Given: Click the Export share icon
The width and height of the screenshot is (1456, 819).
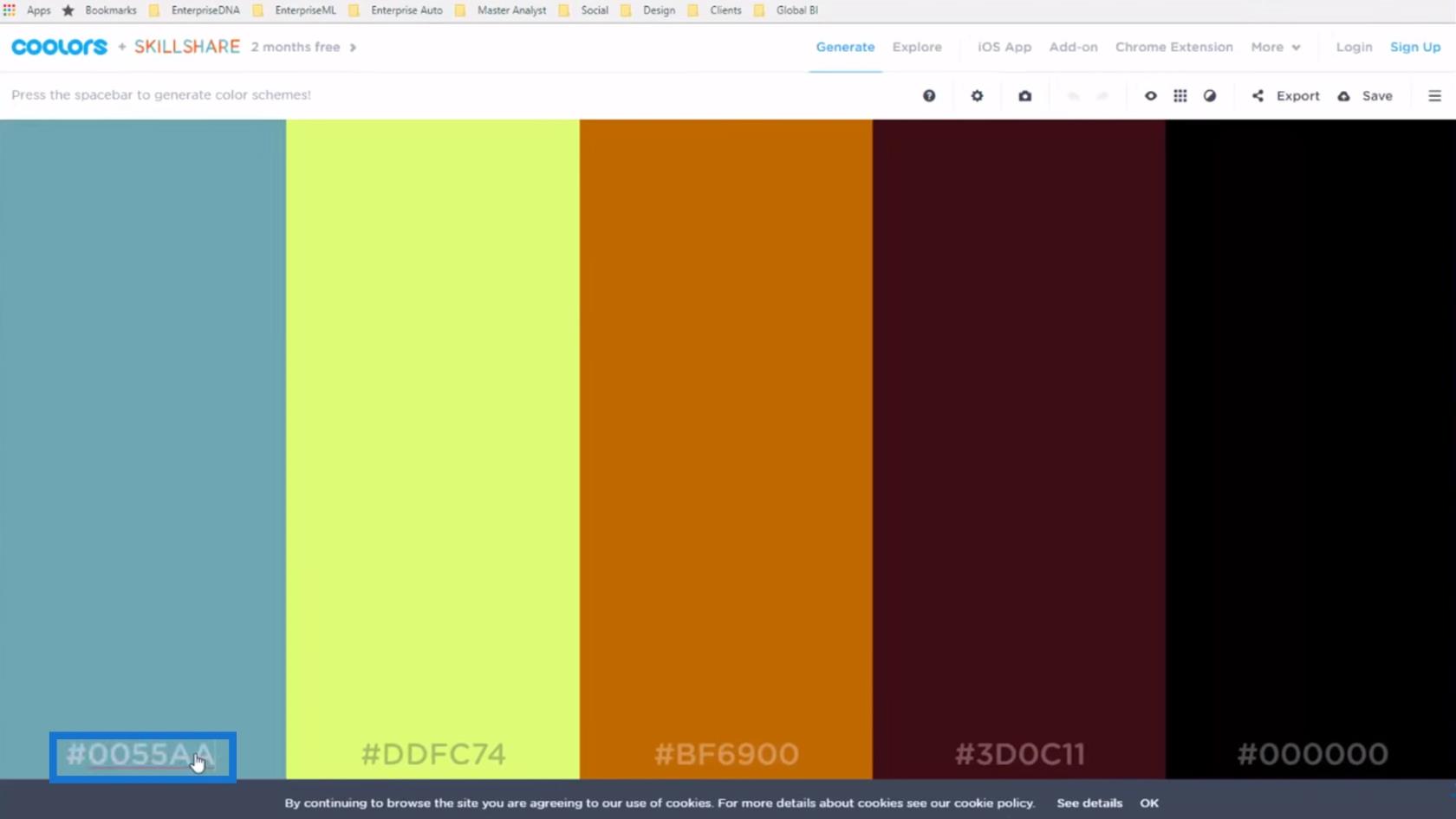Looking at the screenshot, I should point(1258,95).
